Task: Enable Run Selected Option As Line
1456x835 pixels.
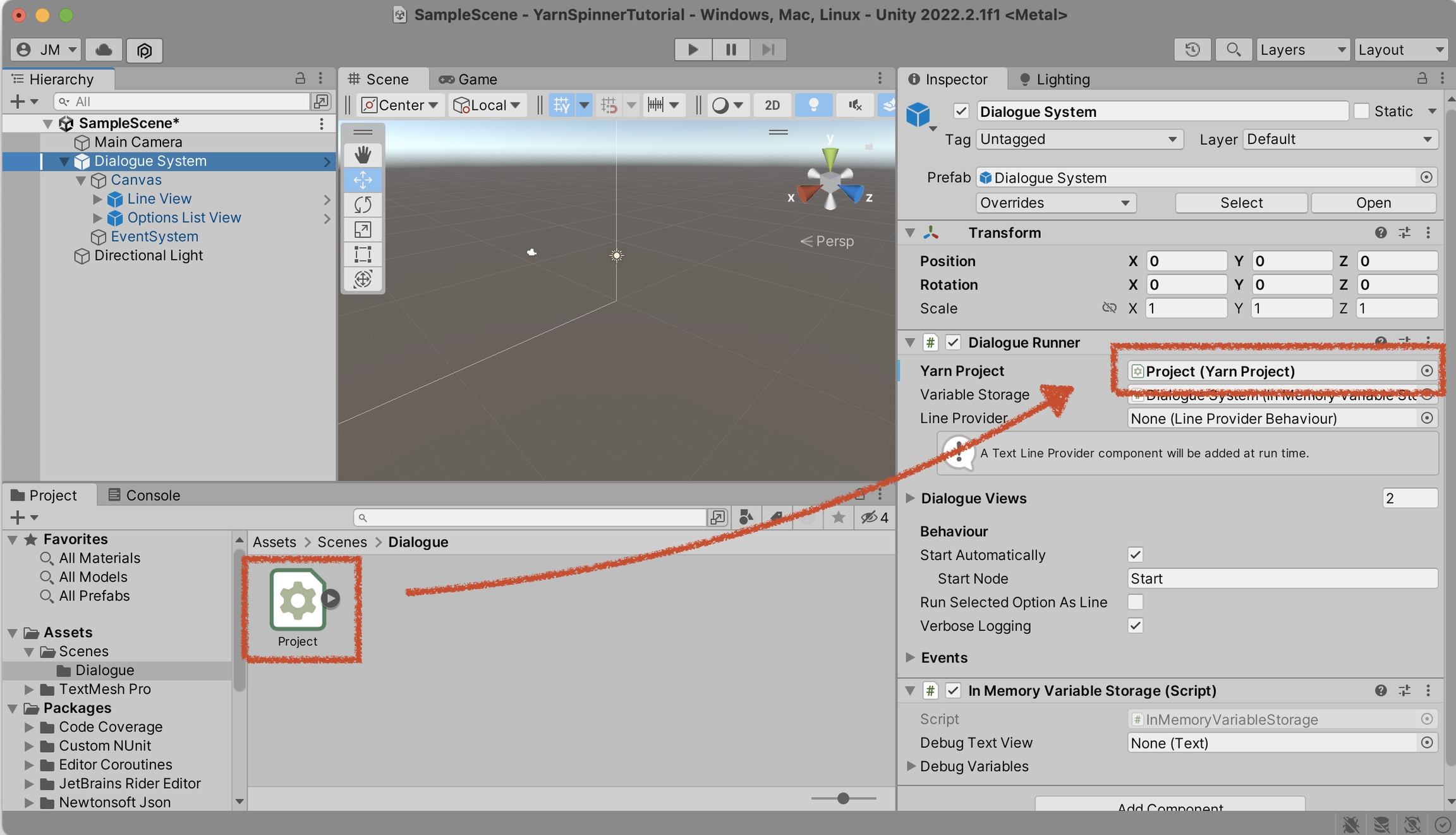Action: pyautogui.click(x=1135, y=602)
